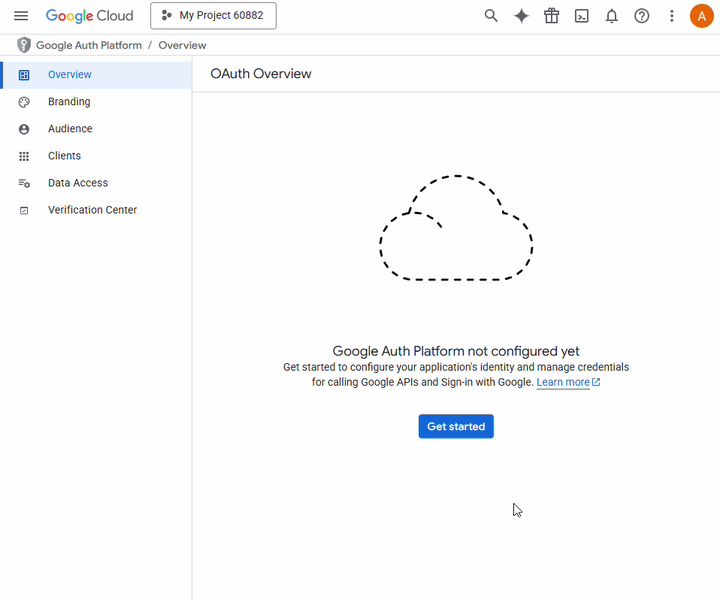Click the Verification Center checkbox icon
Screen dimensions: 720x600
[24, 210]
